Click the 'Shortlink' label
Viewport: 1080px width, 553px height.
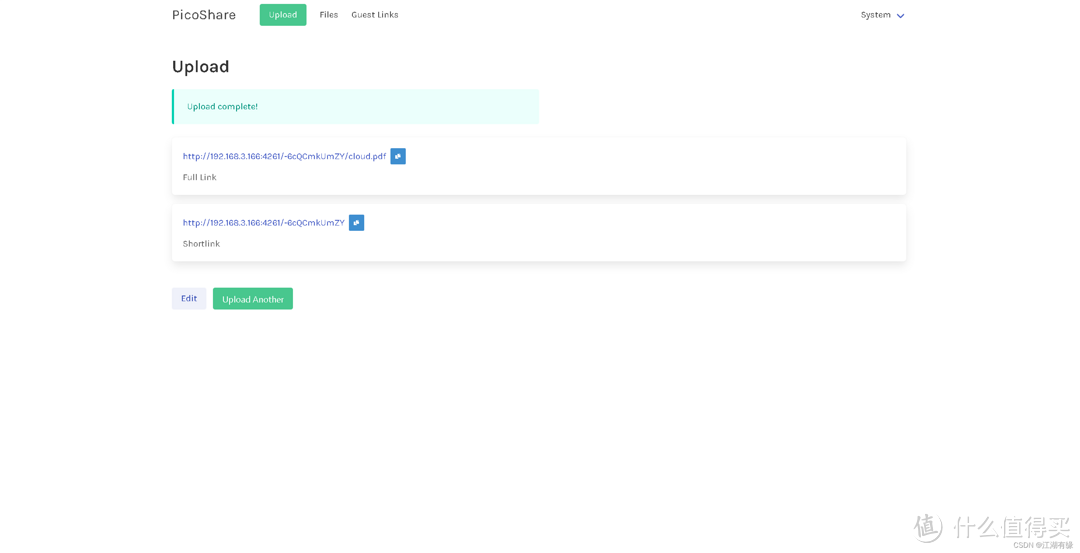coord(201,244)
